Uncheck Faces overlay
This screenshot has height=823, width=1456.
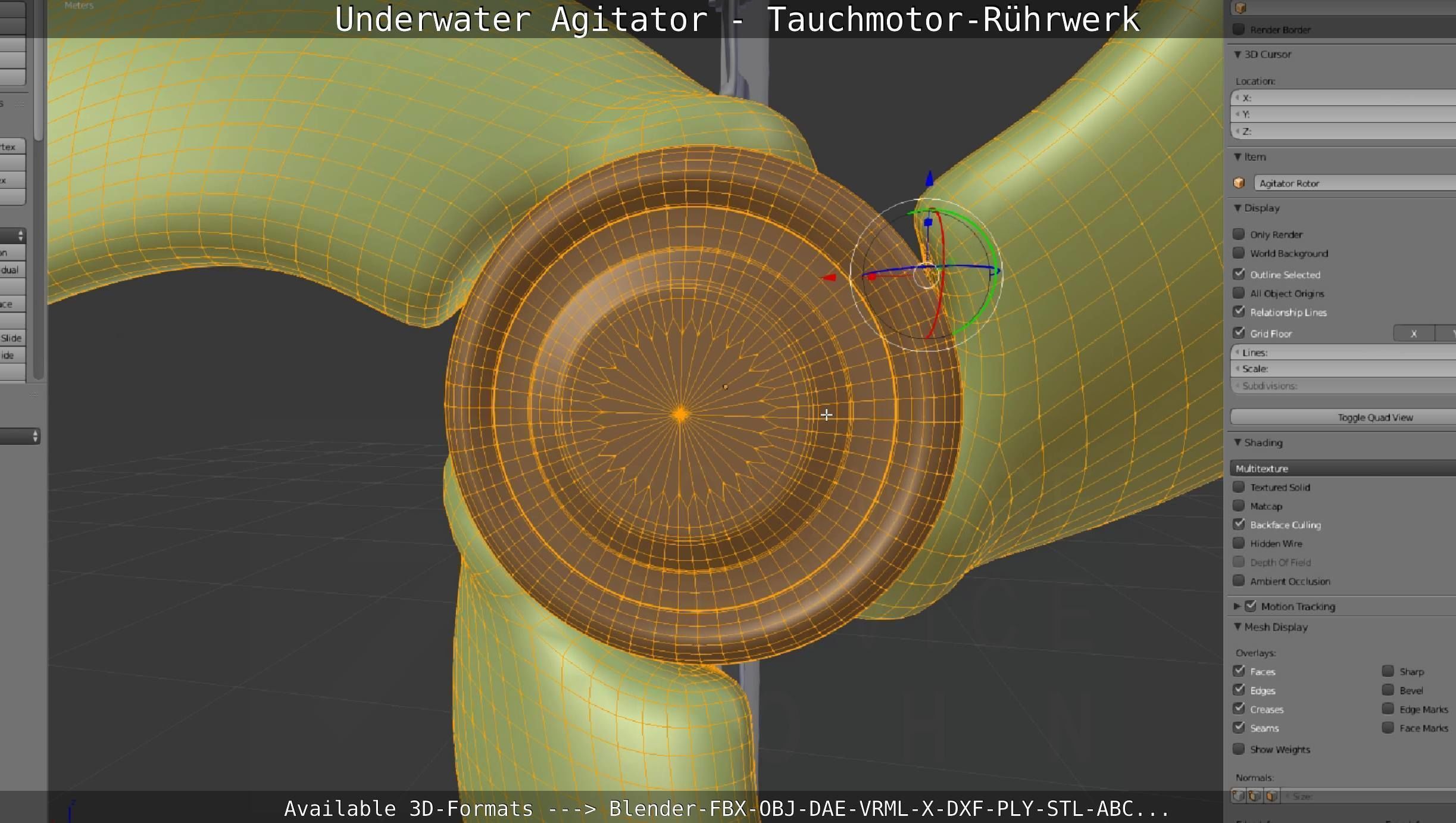[x=1239, y=671]
